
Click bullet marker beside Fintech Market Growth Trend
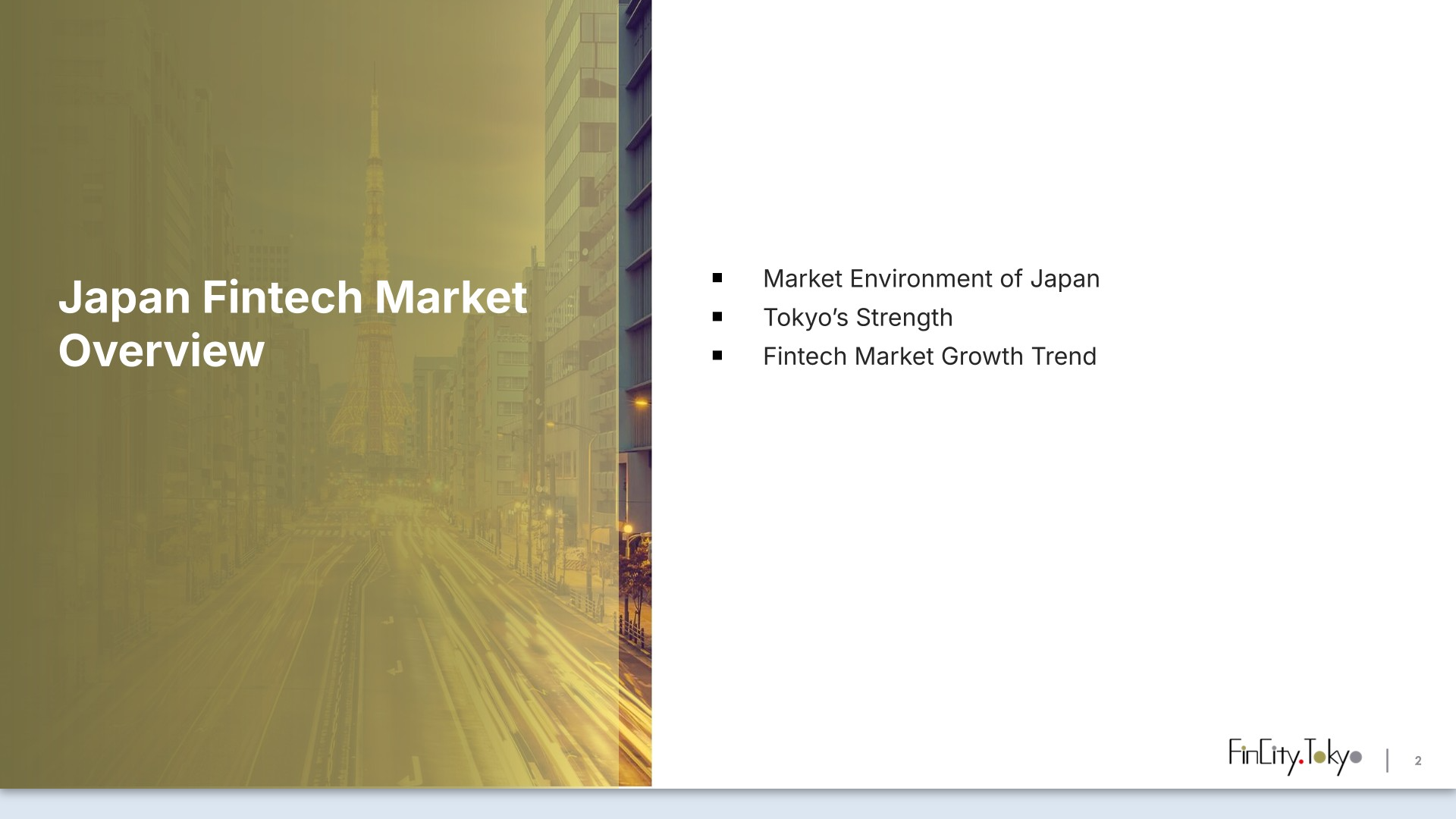pyautogui.click(x=717, y=356)
